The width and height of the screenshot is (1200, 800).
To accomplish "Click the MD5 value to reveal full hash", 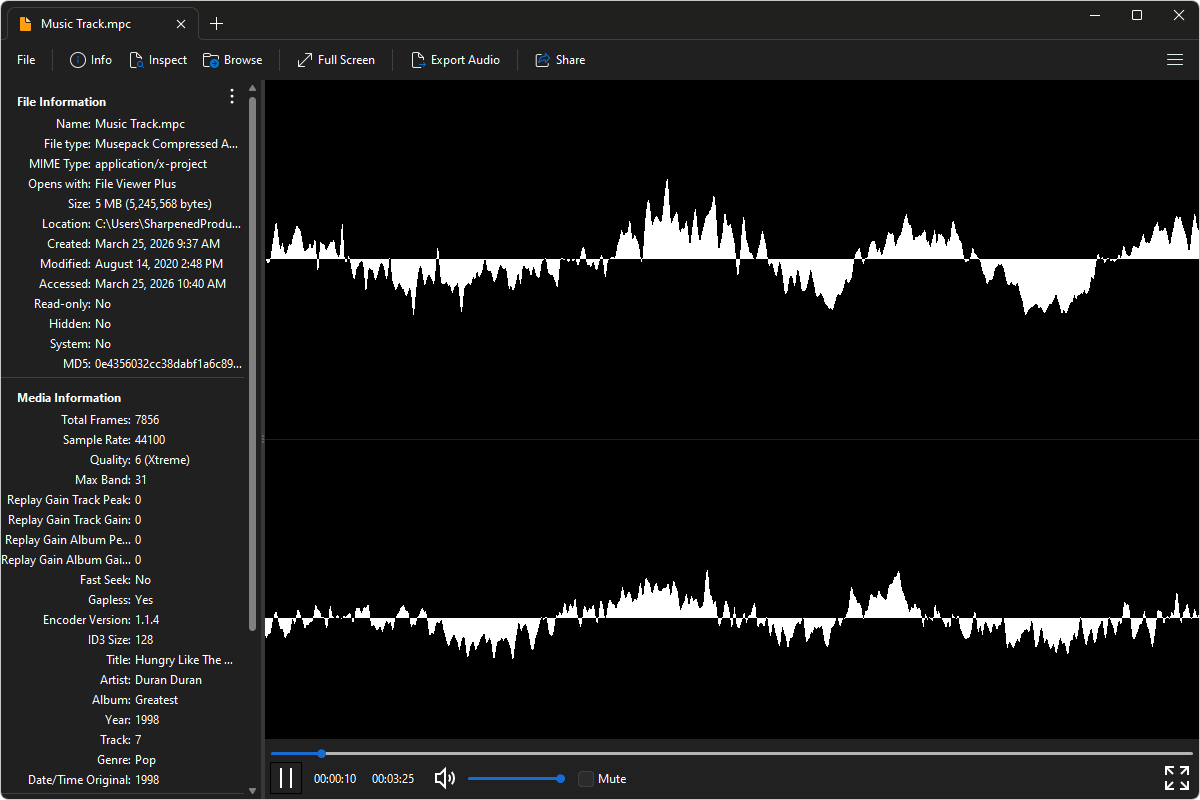I will [167, 363].
